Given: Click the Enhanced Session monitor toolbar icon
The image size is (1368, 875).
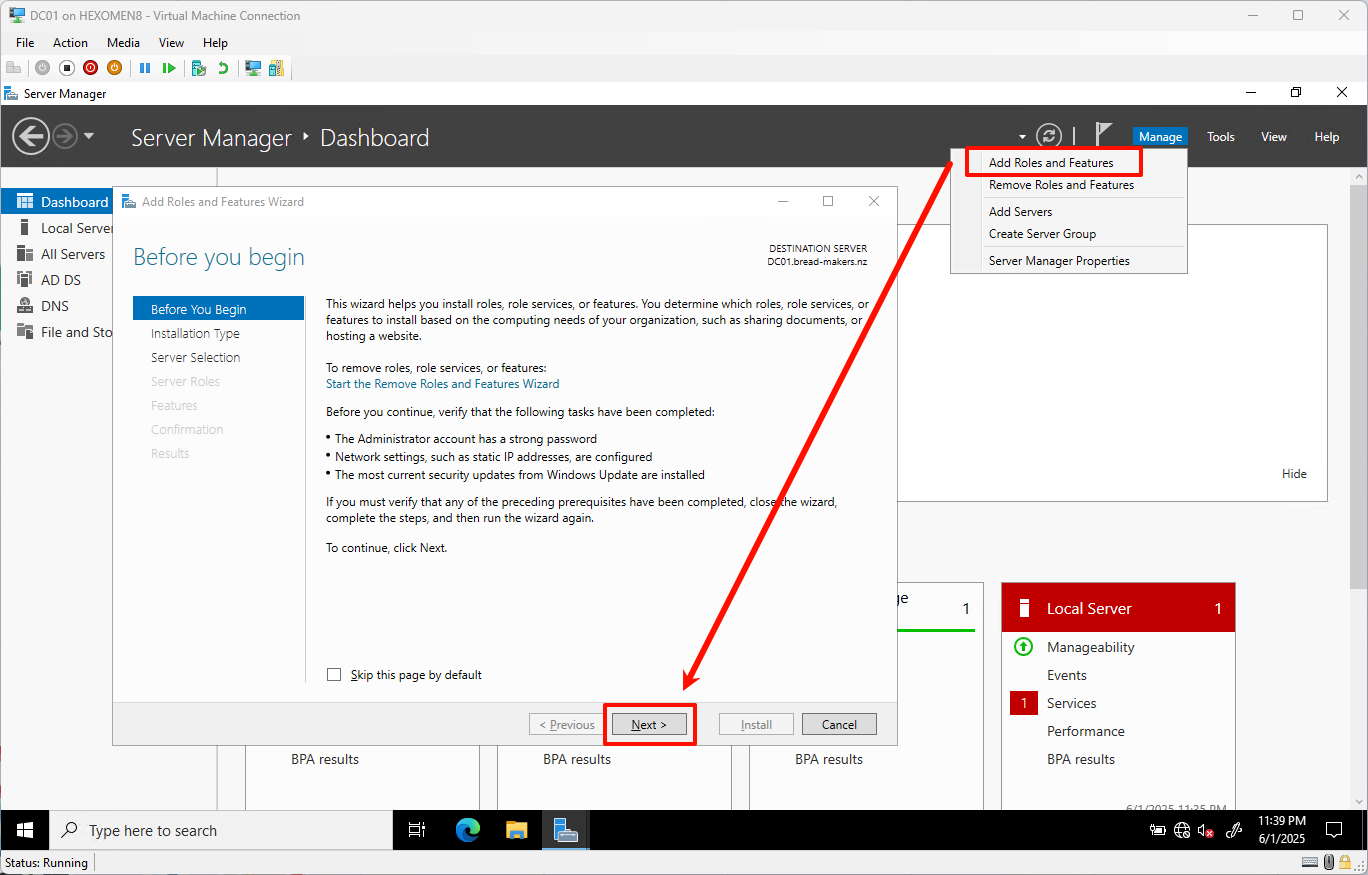Looking at the screenshot, I should point(253,68).
